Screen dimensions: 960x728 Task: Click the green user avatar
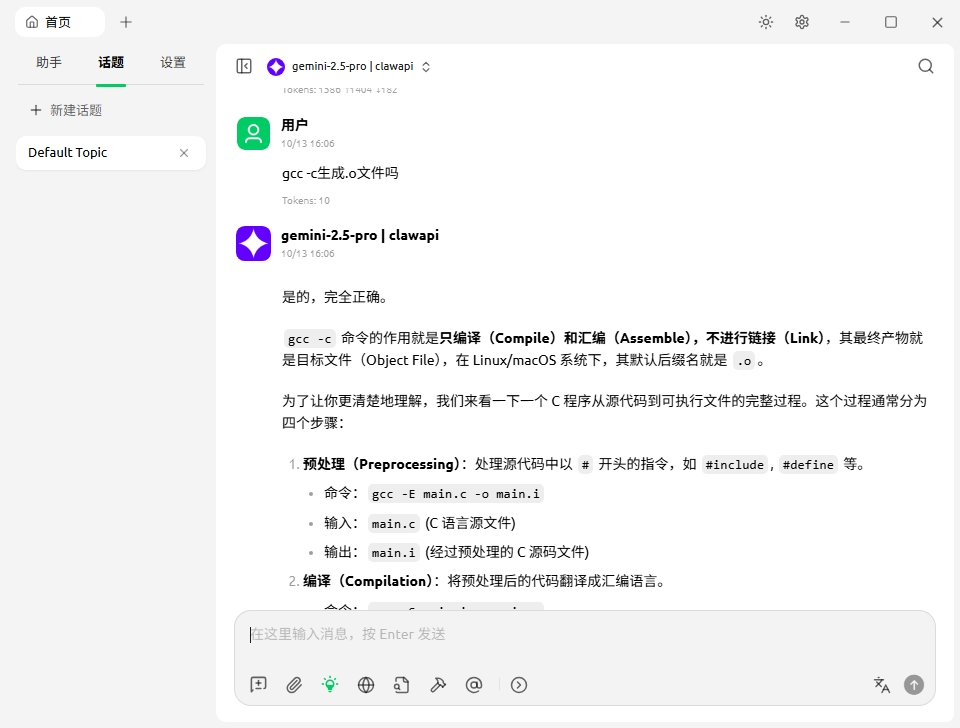pyautogui.click(x=253, y=133)
